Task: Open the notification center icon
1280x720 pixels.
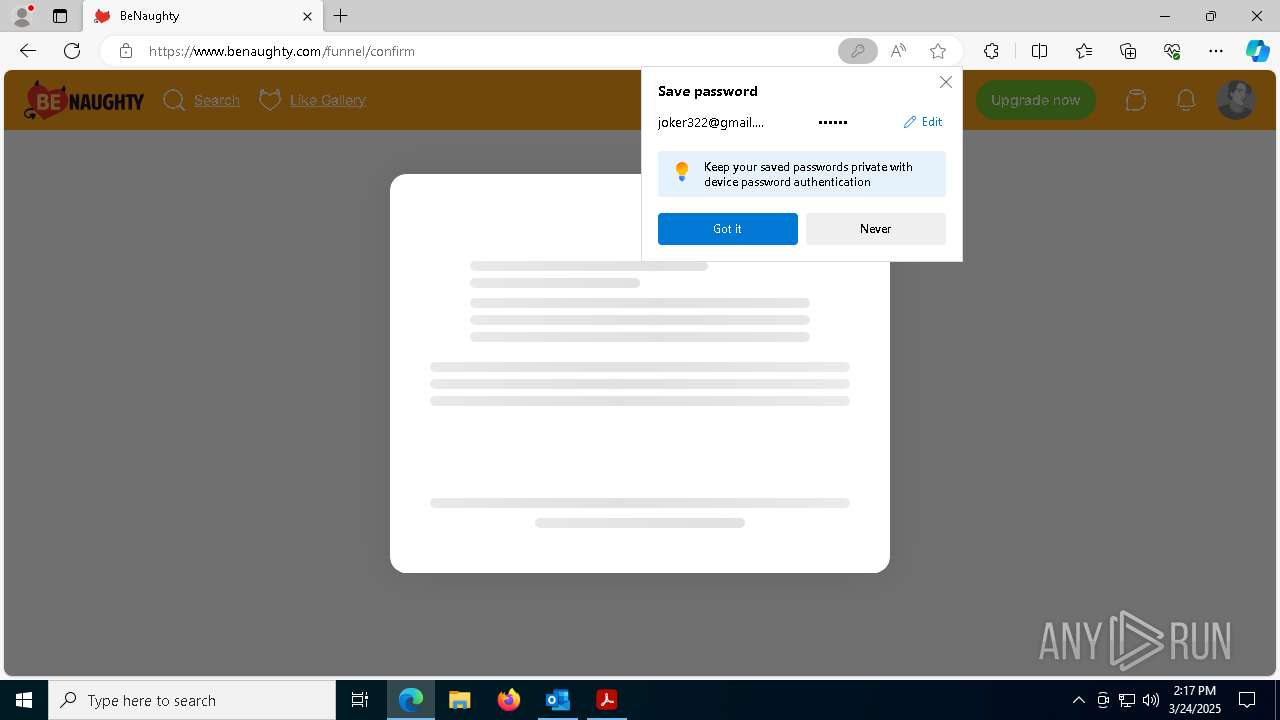Action: pyautogui.click(x=1247, y=700)
